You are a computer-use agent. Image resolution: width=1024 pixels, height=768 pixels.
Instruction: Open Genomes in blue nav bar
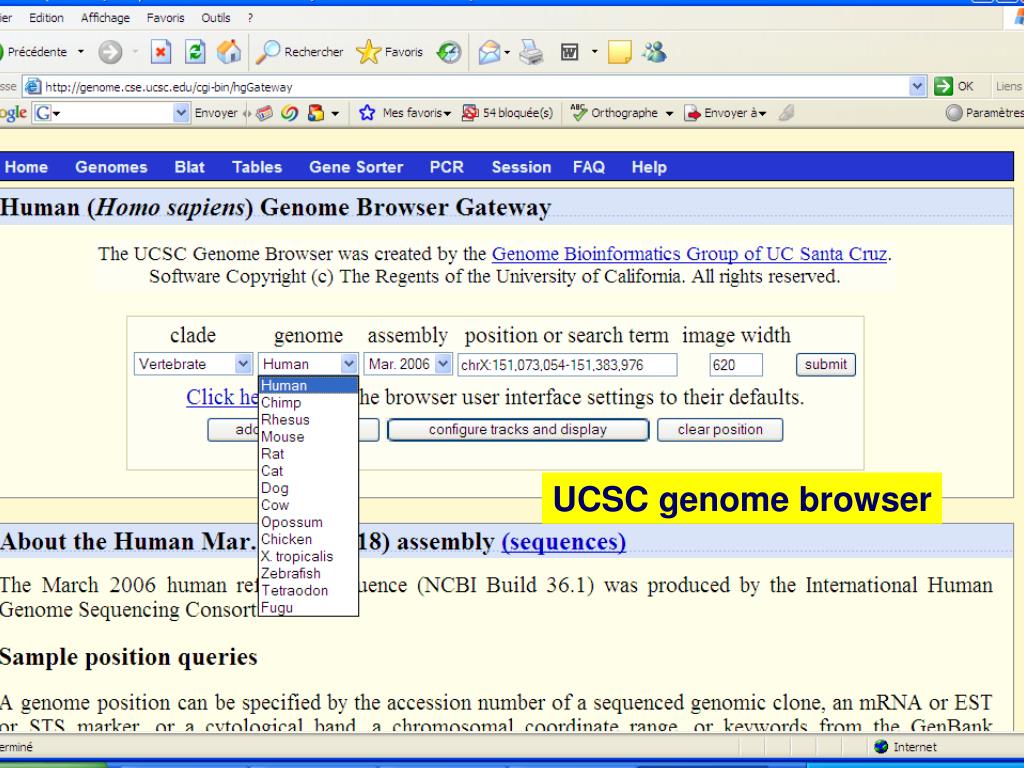[x=111, y=167]
